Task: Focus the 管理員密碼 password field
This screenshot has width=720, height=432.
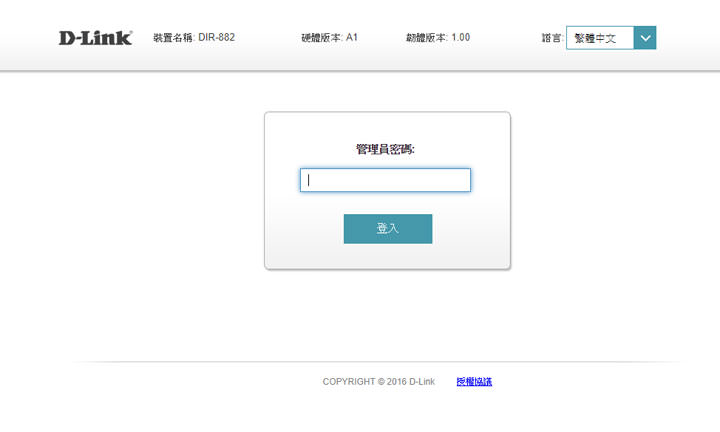Action: (385, 180)
